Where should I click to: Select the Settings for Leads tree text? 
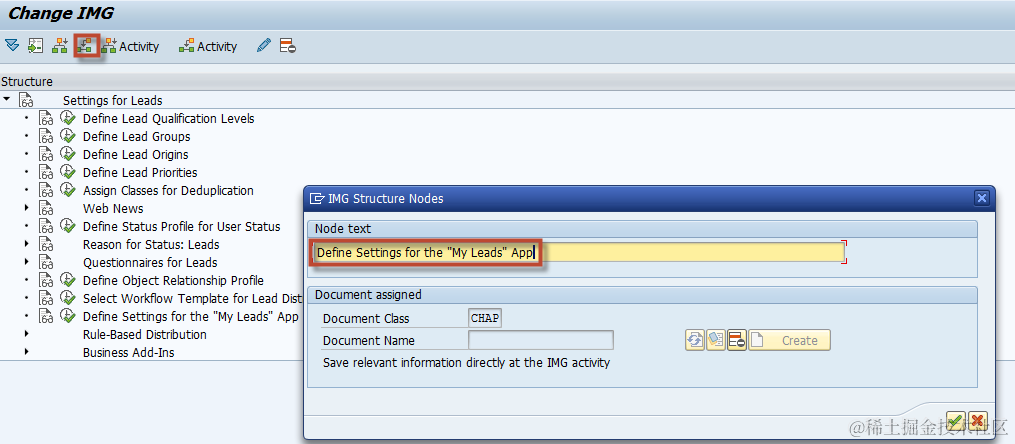(113, 100)
